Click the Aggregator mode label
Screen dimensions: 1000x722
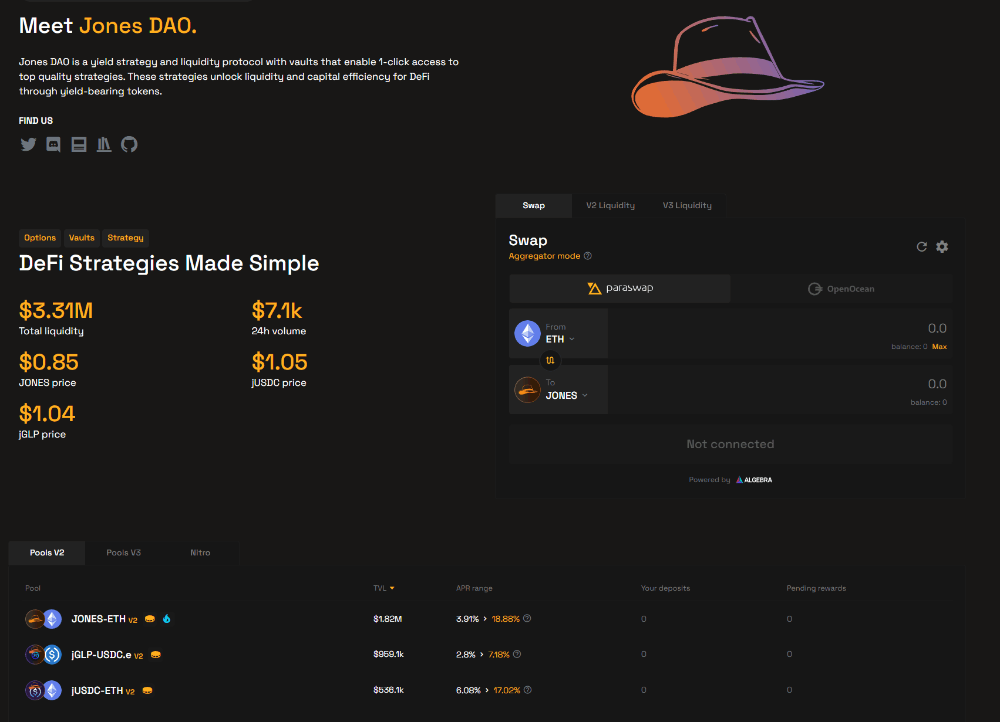tap(544, 256)
